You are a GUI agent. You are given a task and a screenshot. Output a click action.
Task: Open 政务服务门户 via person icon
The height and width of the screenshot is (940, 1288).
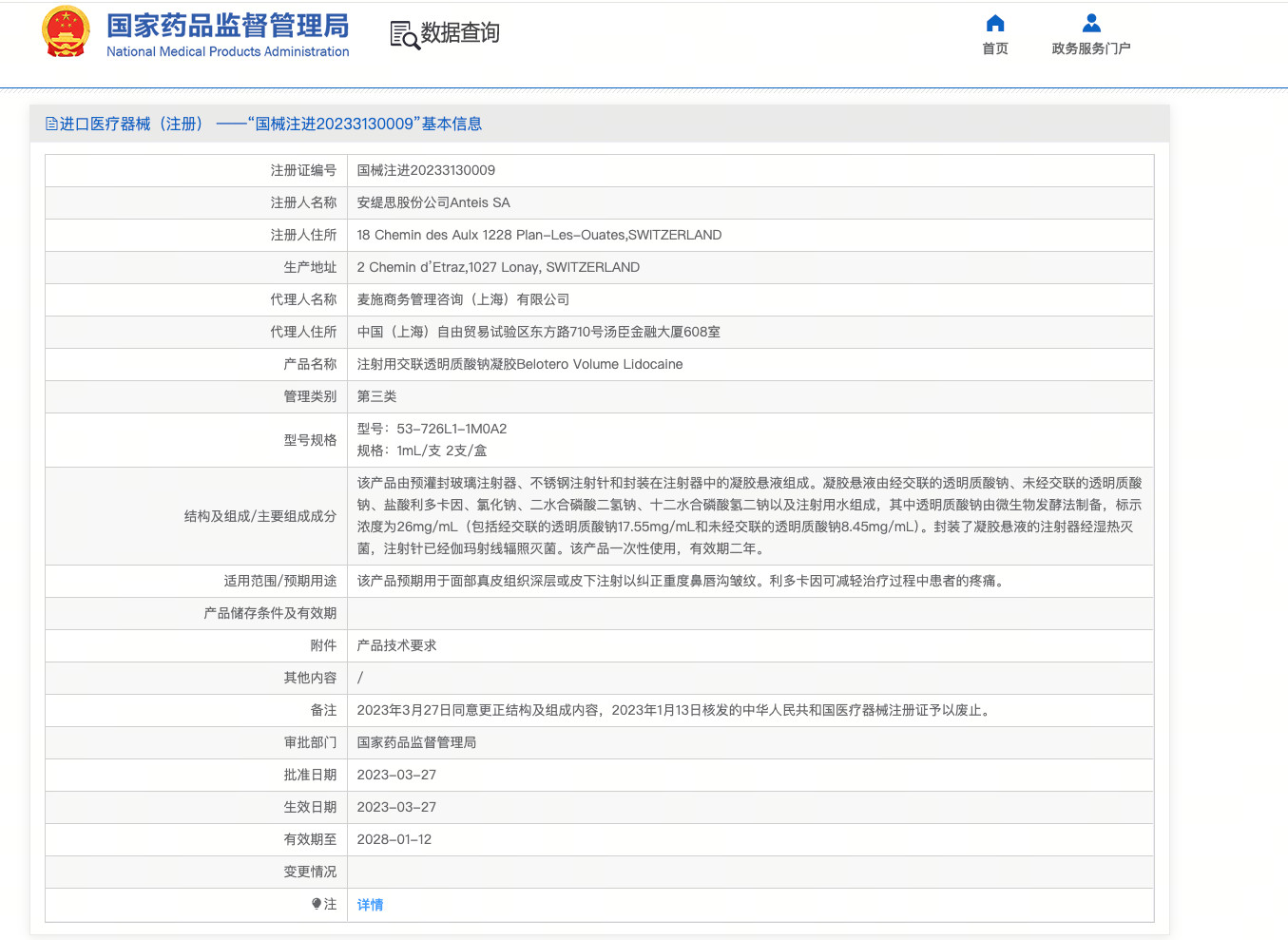1091,24
